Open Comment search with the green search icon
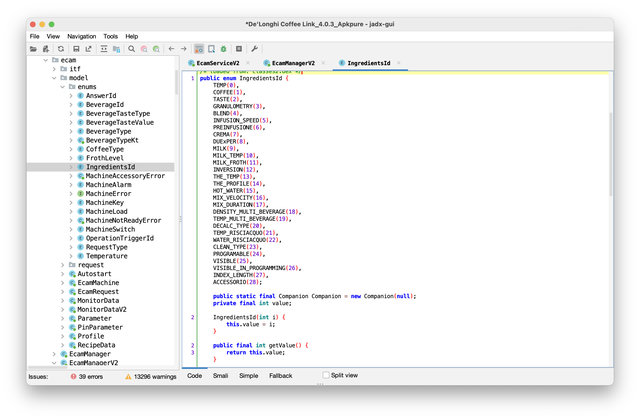This screenshot has width=640, height=420. [x=156, y=49]
